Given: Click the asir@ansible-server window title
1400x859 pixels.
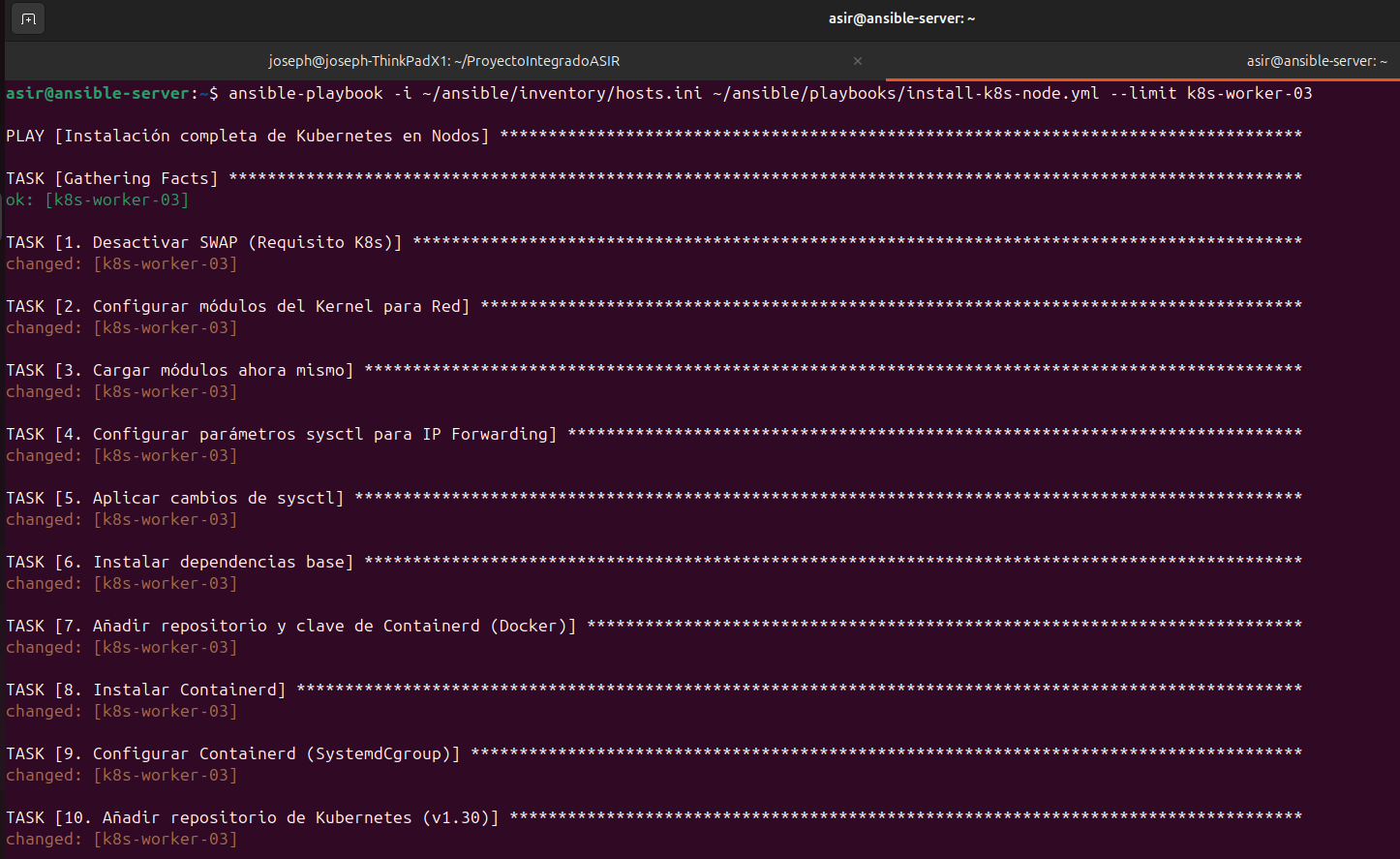Looking at the screenshot, I should click(901, 18).
